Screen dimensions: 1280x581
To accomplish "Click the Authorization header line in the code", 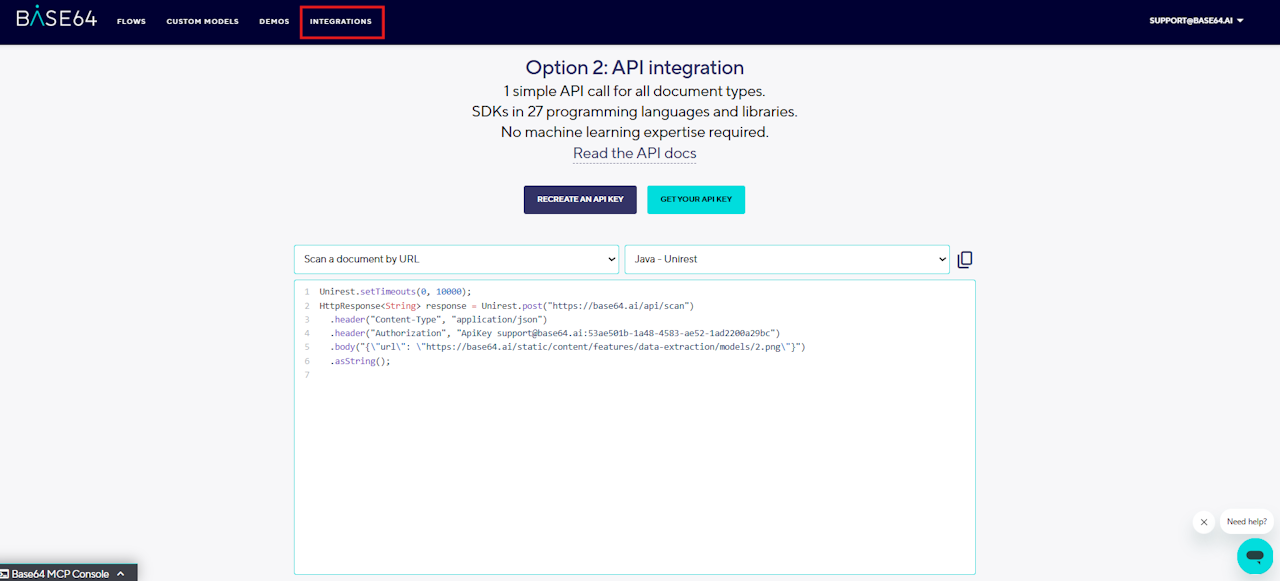I will point(555,333).
